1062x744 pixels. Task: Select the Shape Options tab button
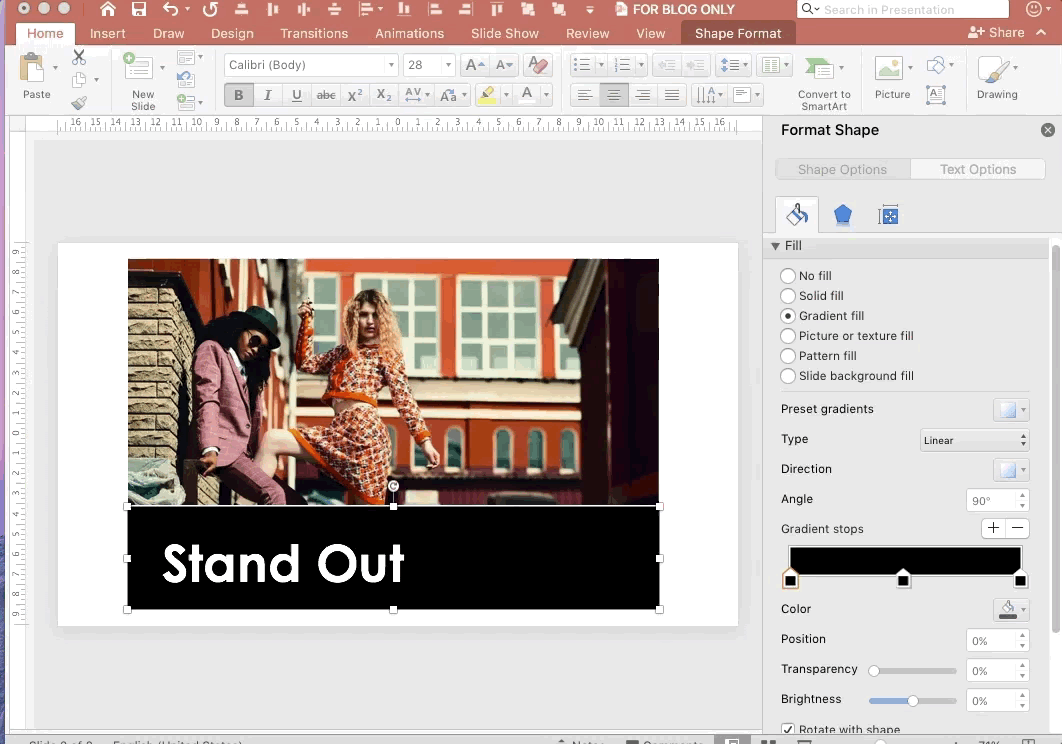(843, 169)
